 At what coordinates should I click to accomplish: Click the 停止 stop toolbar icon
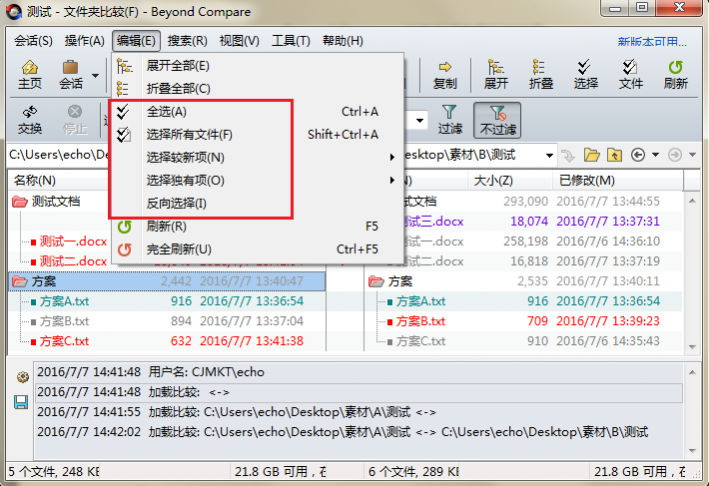pyautogui.click(x=75, y=120)
